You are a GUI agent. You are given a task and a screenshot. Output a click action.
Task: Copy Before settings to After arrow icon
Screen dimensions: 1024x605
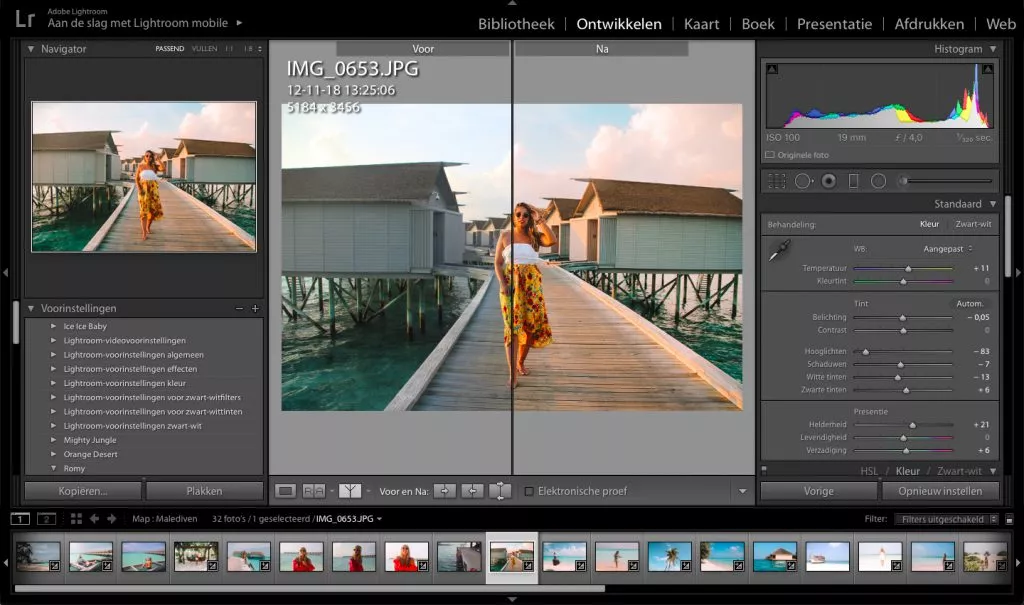tap(445, 491)
